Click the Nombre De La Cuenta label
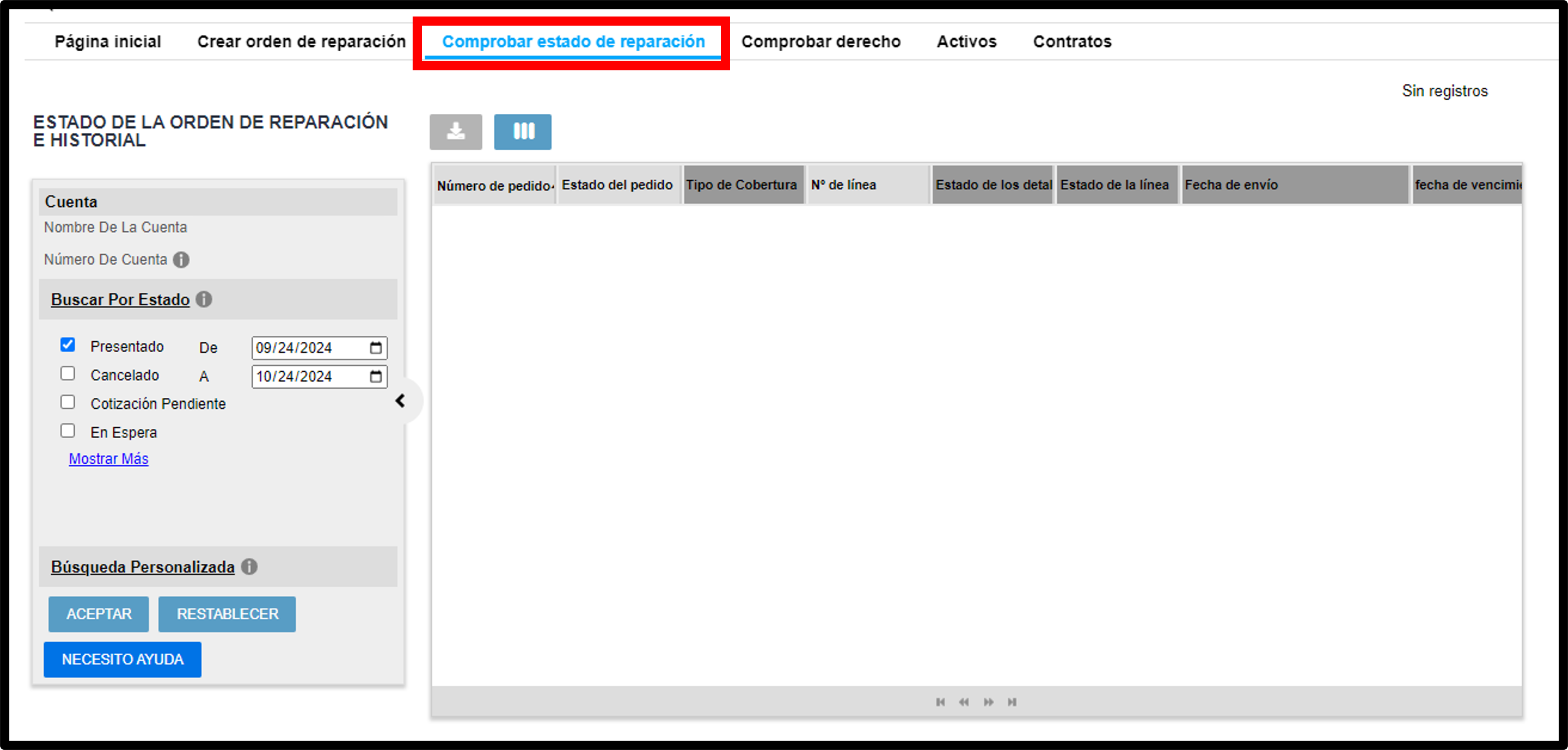1568x750 pixels. (x=116, y=227)
